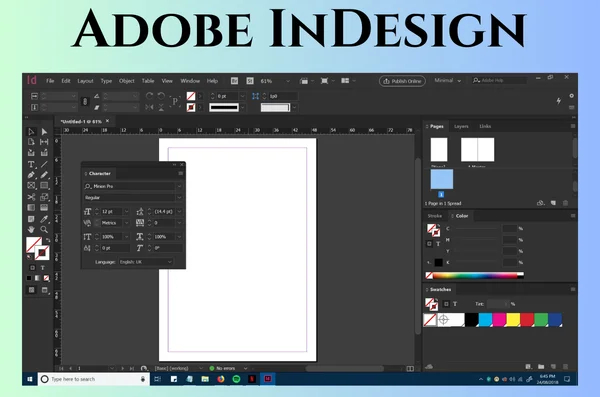Toggle Normal view mode at toolbox bottom
The width and height of the screenshot is (600, 397).
(31, 290)
